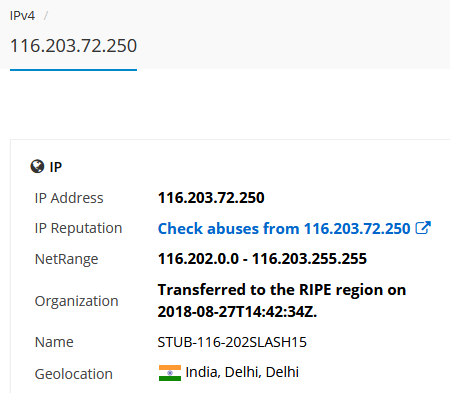This screenshot has height=393, width=450.
Task: Select the IP Address value 116.203.72.250
Action: [211, 198]
